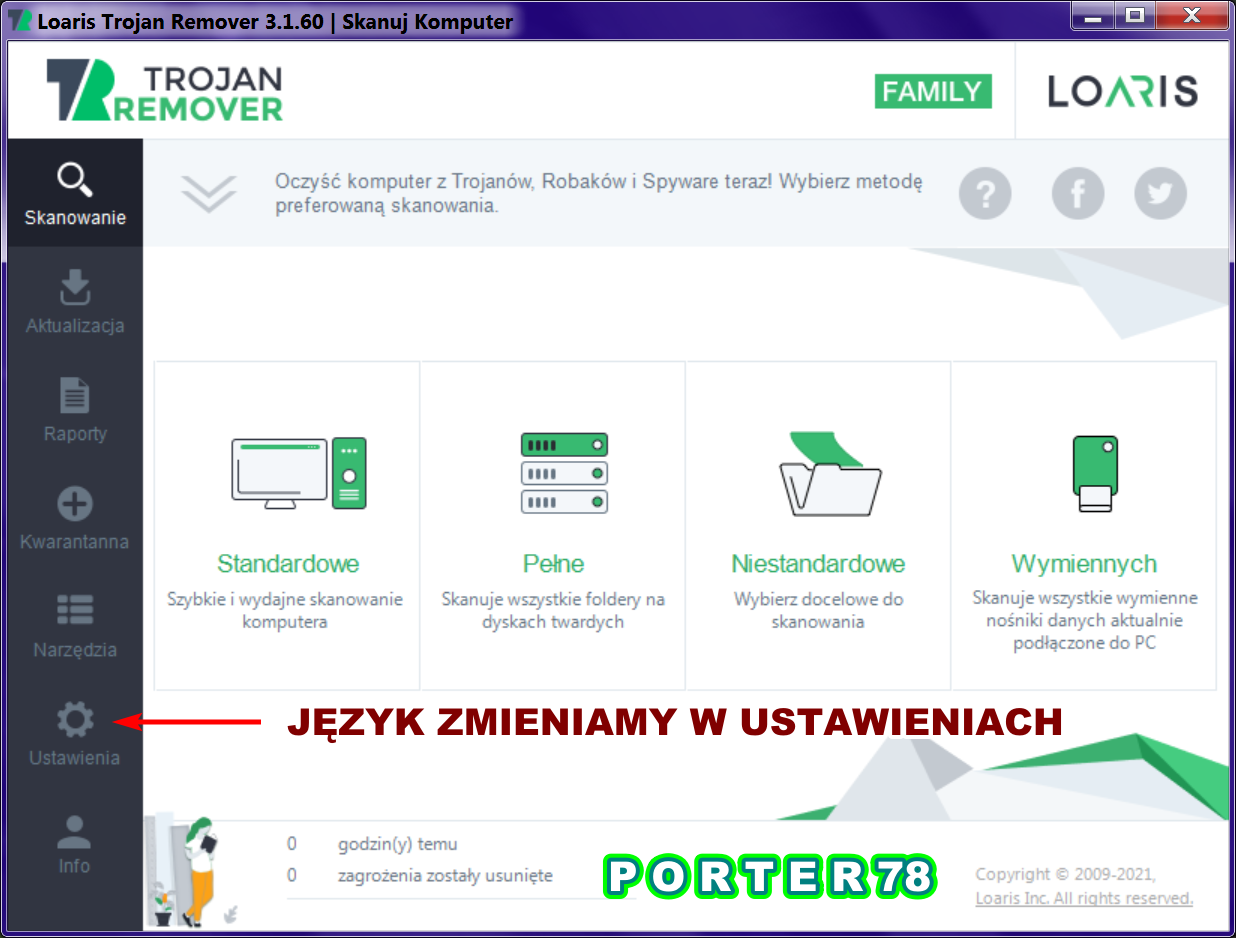
Task: Click the 'godzin(y) temu' status text
Action: click(398, 844)
